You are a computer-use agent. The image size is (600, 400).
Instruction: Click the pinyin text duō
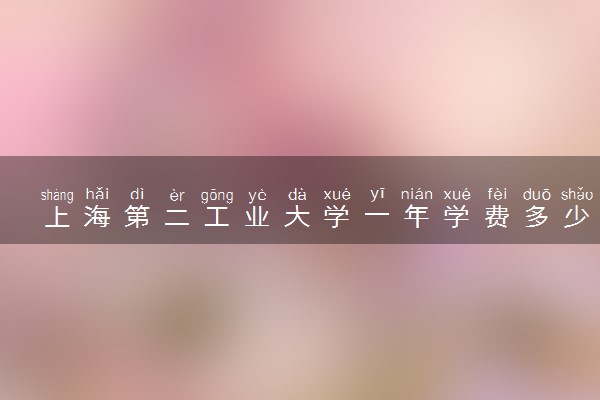(537, 194)
